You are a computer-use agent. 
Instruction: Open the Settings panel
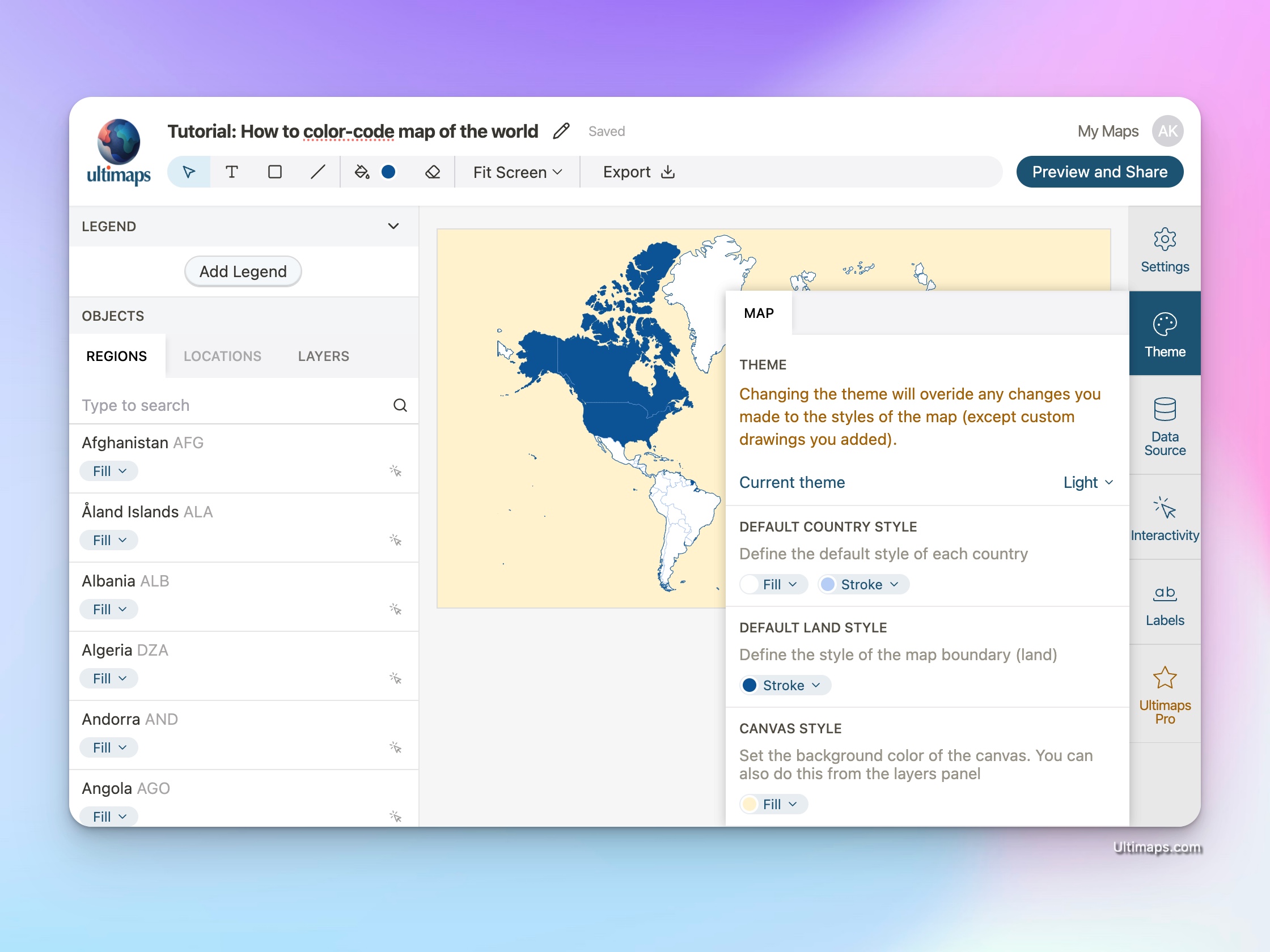pyautogui.click(x=1165, y=250)
